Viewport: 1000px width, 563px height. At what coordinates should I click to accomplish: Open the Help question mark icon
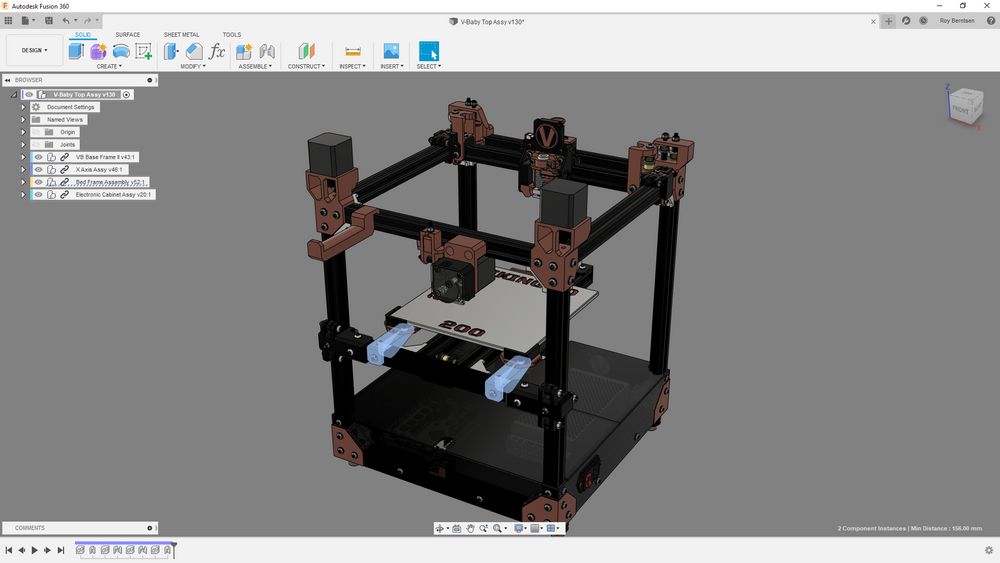[990, 20]
